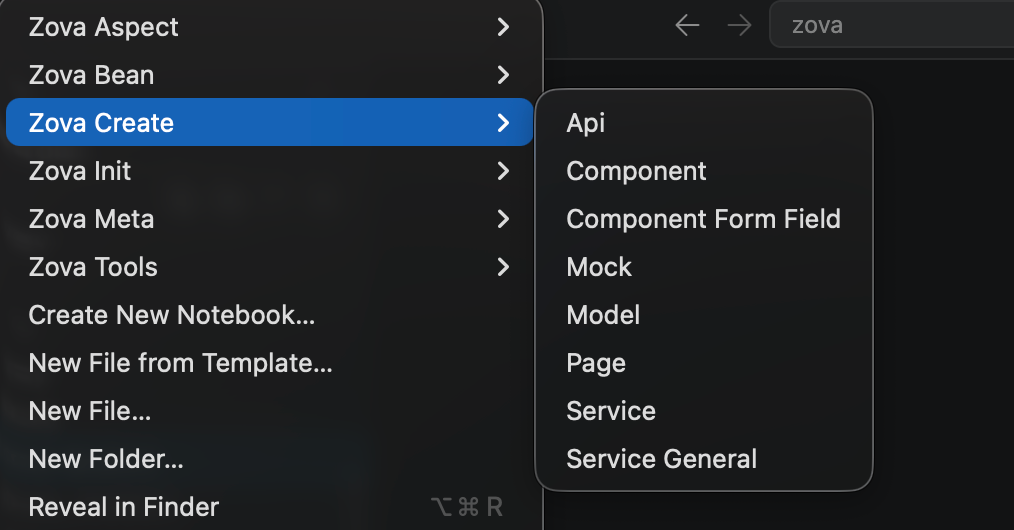Expand the Zova Init submenu

pos(270,171)
